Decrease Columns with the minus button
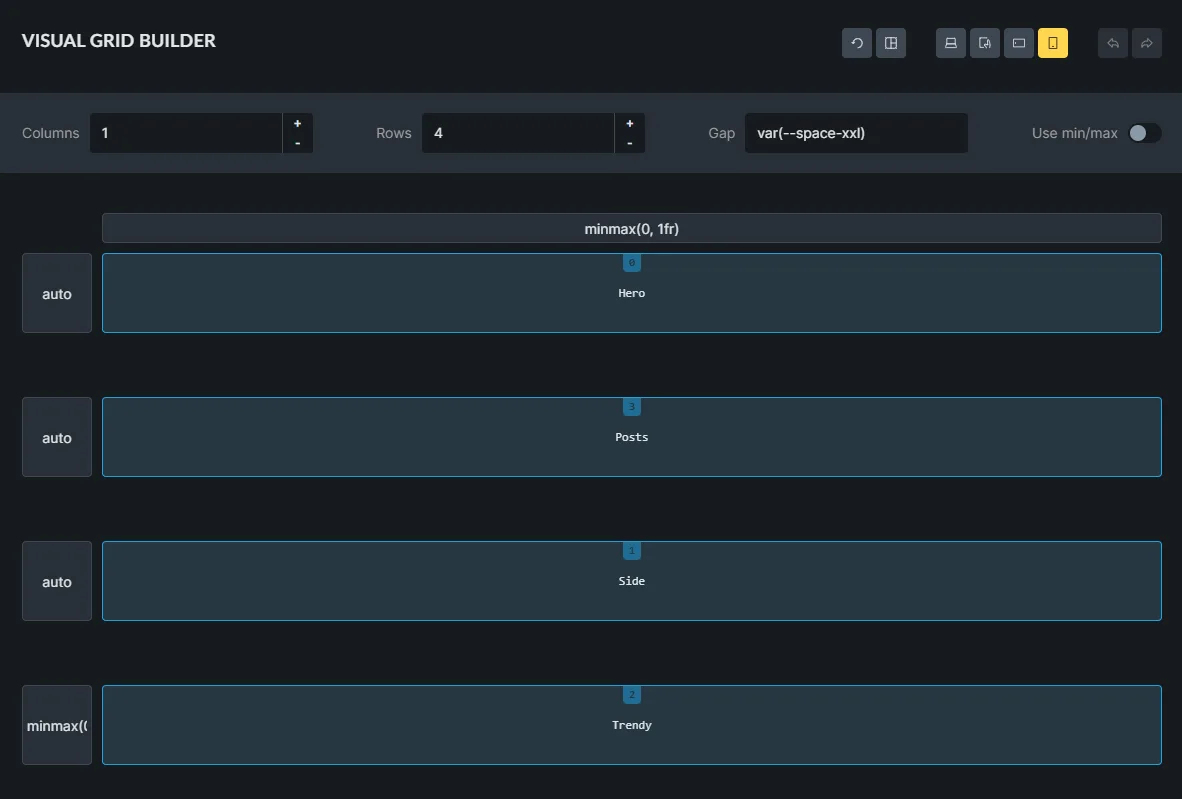1182x799 pixels. 298,142
